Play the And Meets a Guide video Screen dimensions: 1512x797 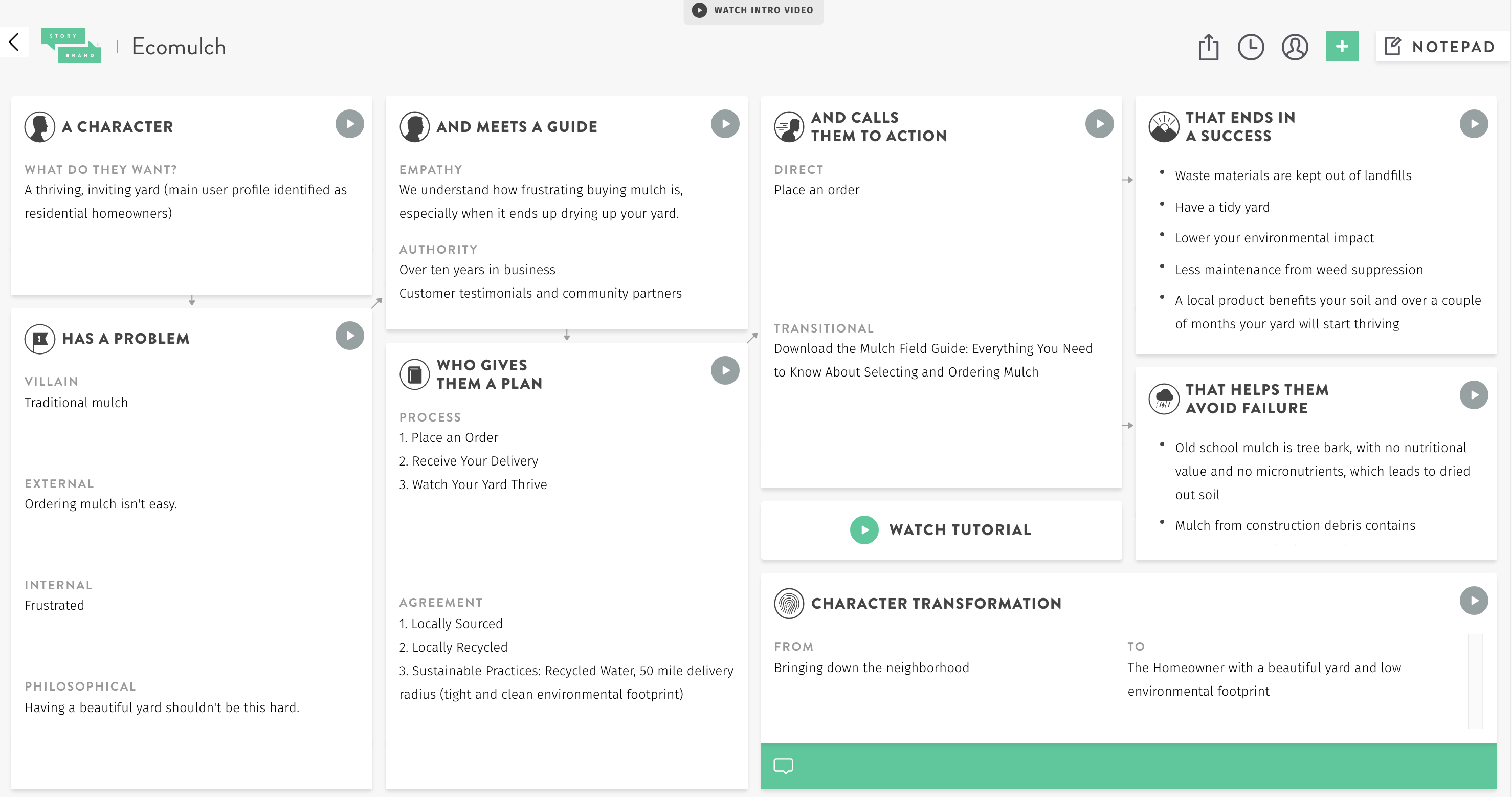point(725,124)
